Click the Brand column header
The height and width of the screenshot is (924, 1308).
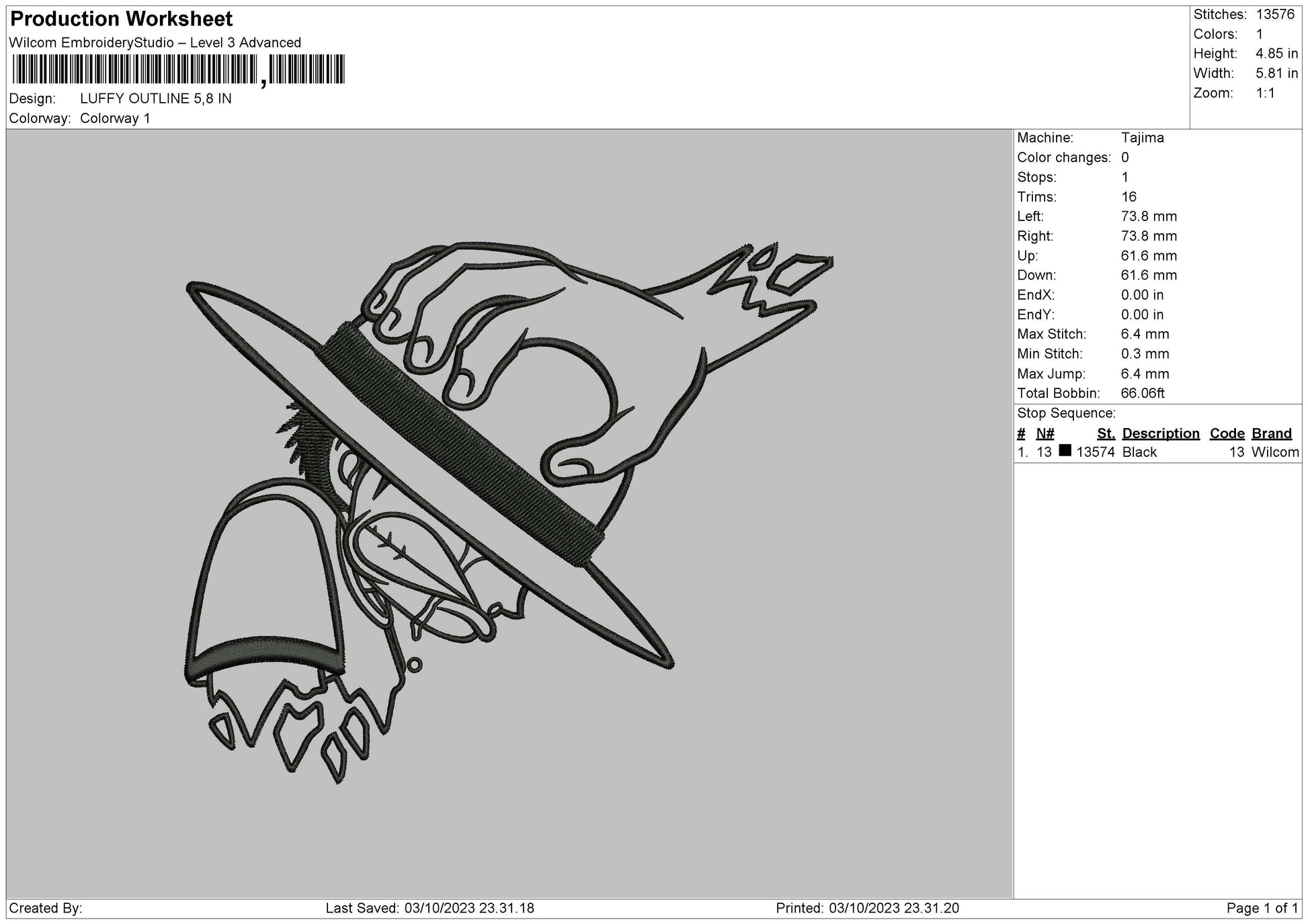(x=1271, y=433)
